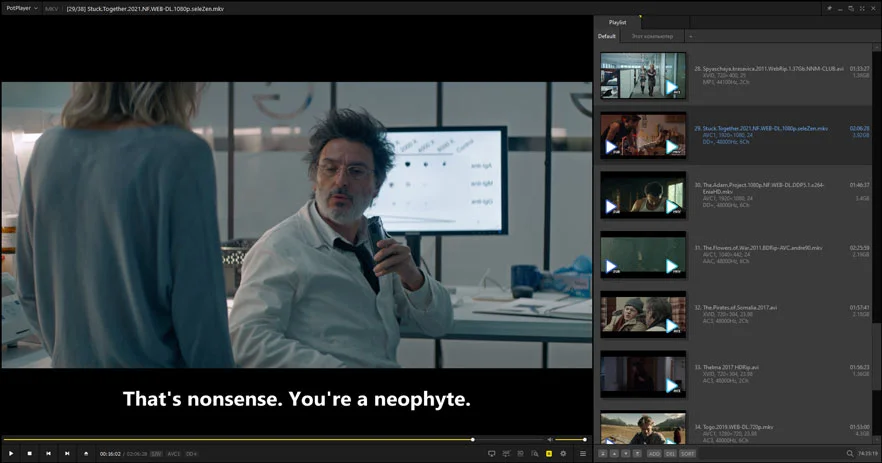Open the PotPlayer main menu dropdown
This screenshot has height=463, width=882.
pyautogui.click(x=21, y=8)
